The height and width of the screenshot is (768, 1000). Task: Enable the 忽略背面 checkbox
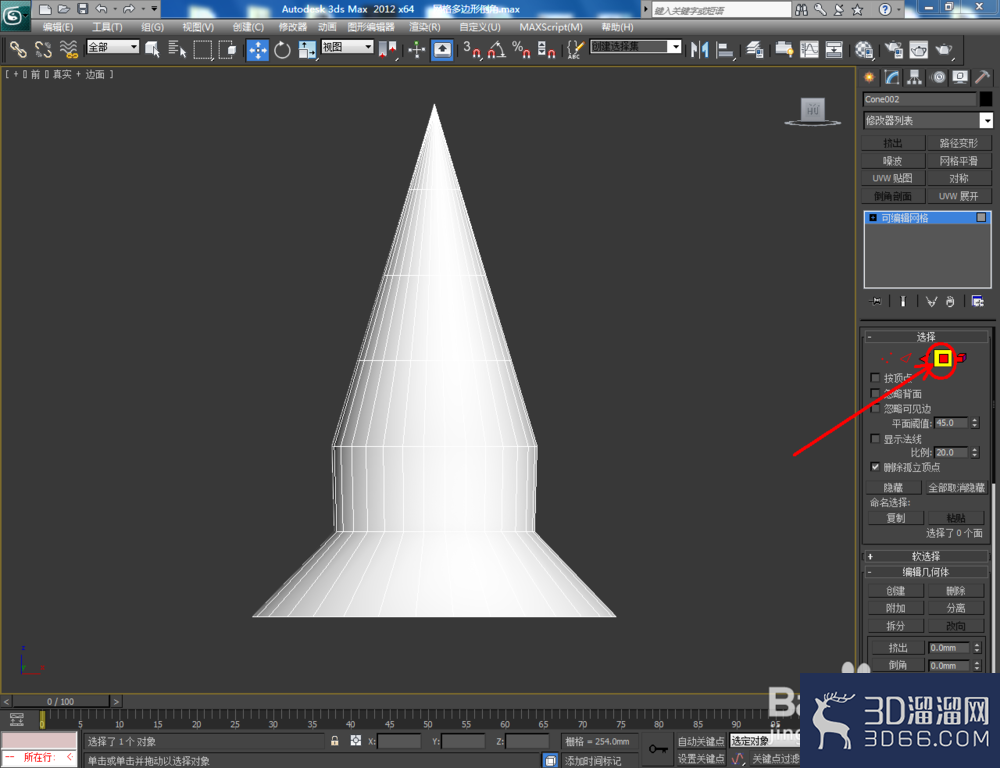point(875,393)
